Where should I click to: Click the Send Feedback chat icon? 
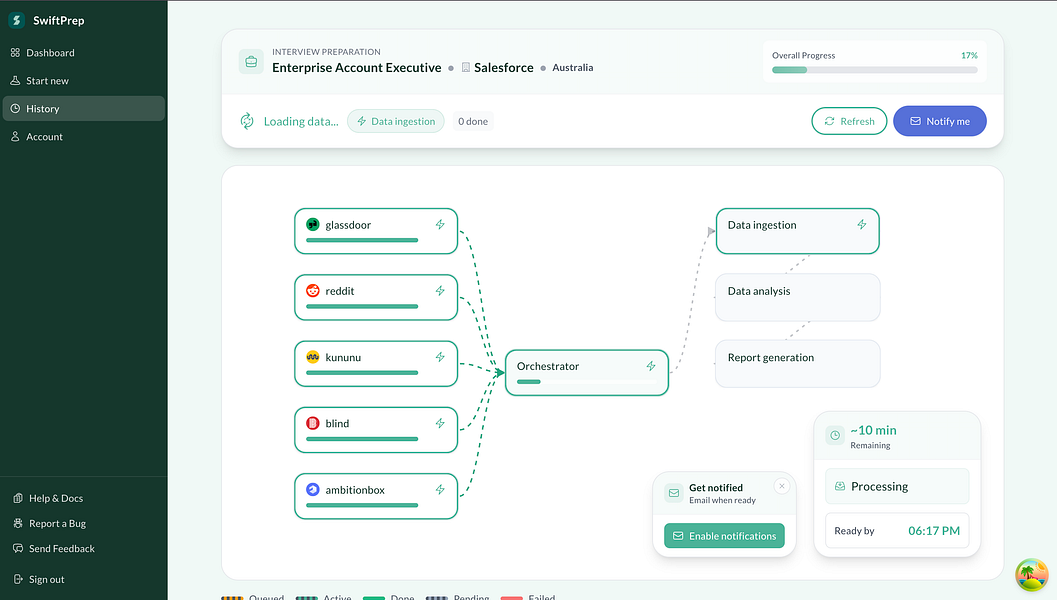pyautogui.click(x=18, y=549)
